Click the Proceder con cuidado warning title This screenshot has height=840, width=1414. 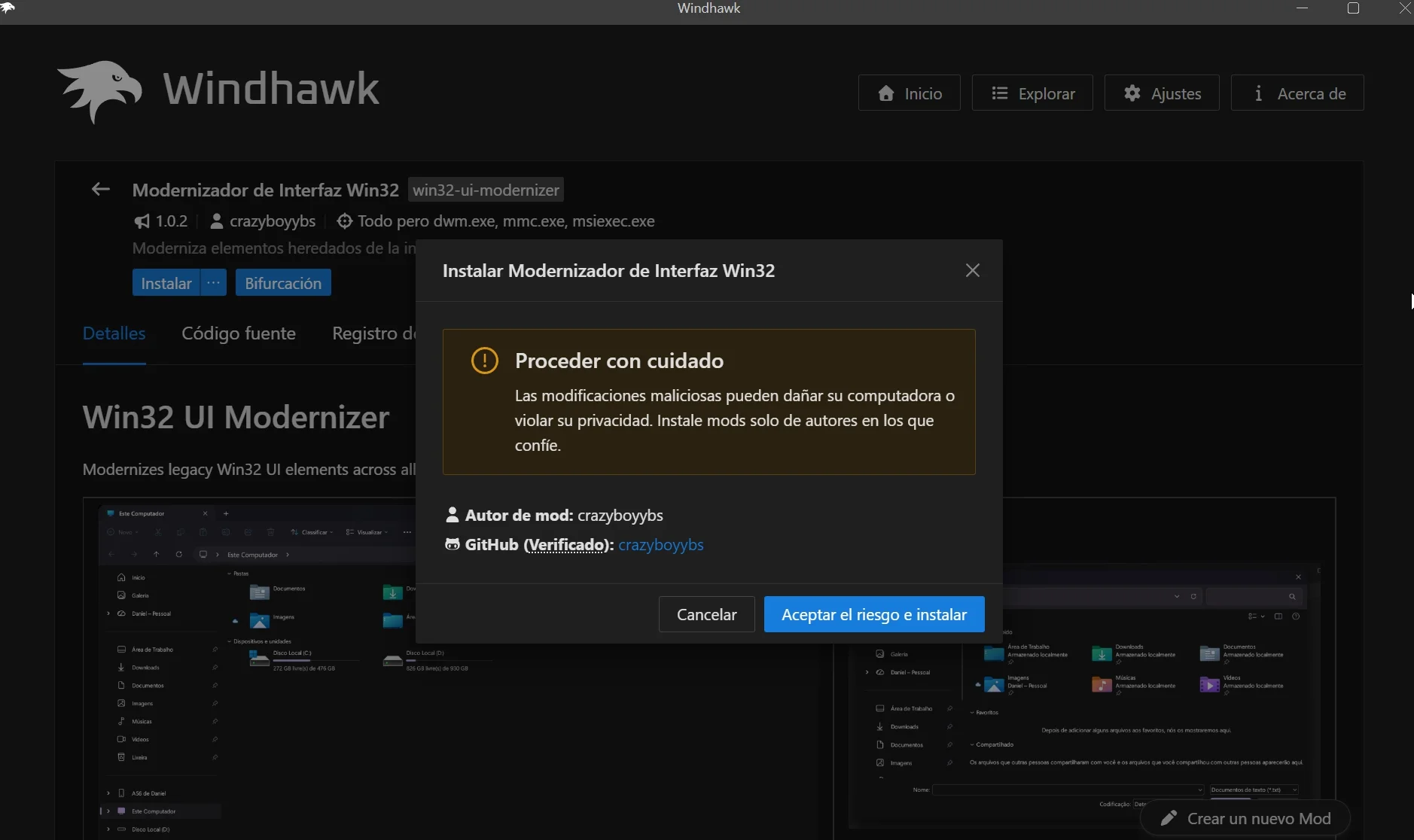click(619, 361)
